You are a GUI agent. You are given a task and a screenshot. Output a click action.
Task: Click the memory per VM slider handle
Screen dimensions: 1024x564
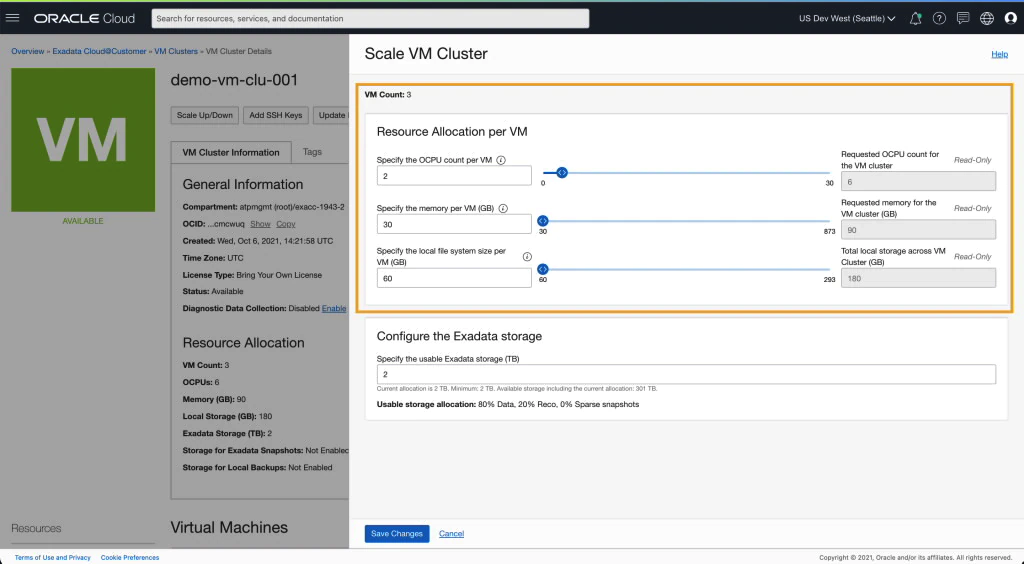543,221
